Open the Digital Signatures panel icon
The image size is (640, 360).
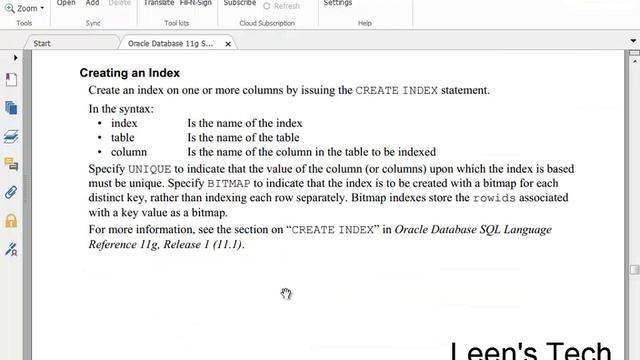pyautogui.click(x=11, y=249)
